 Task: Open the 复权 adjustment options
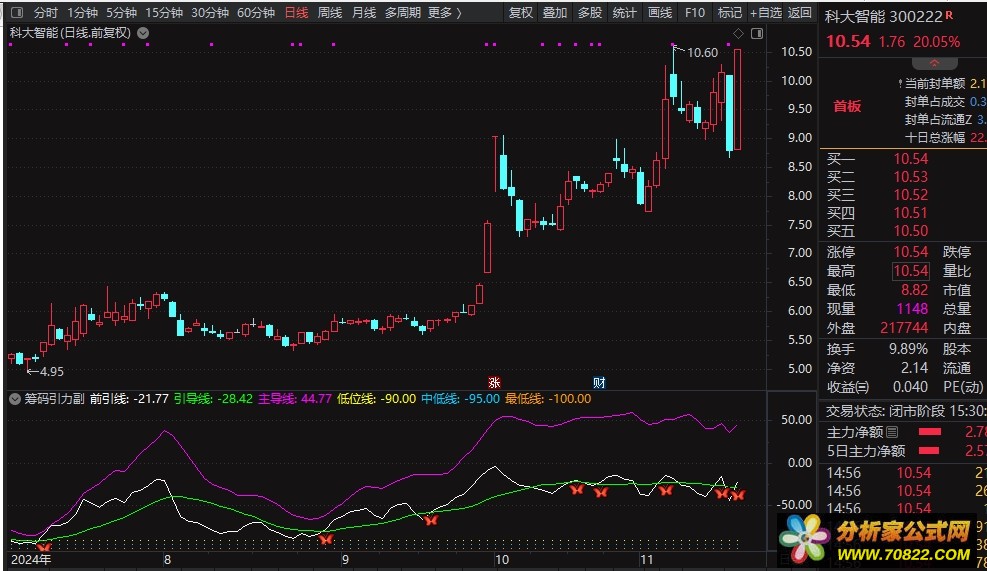click(x=521, y=13)
